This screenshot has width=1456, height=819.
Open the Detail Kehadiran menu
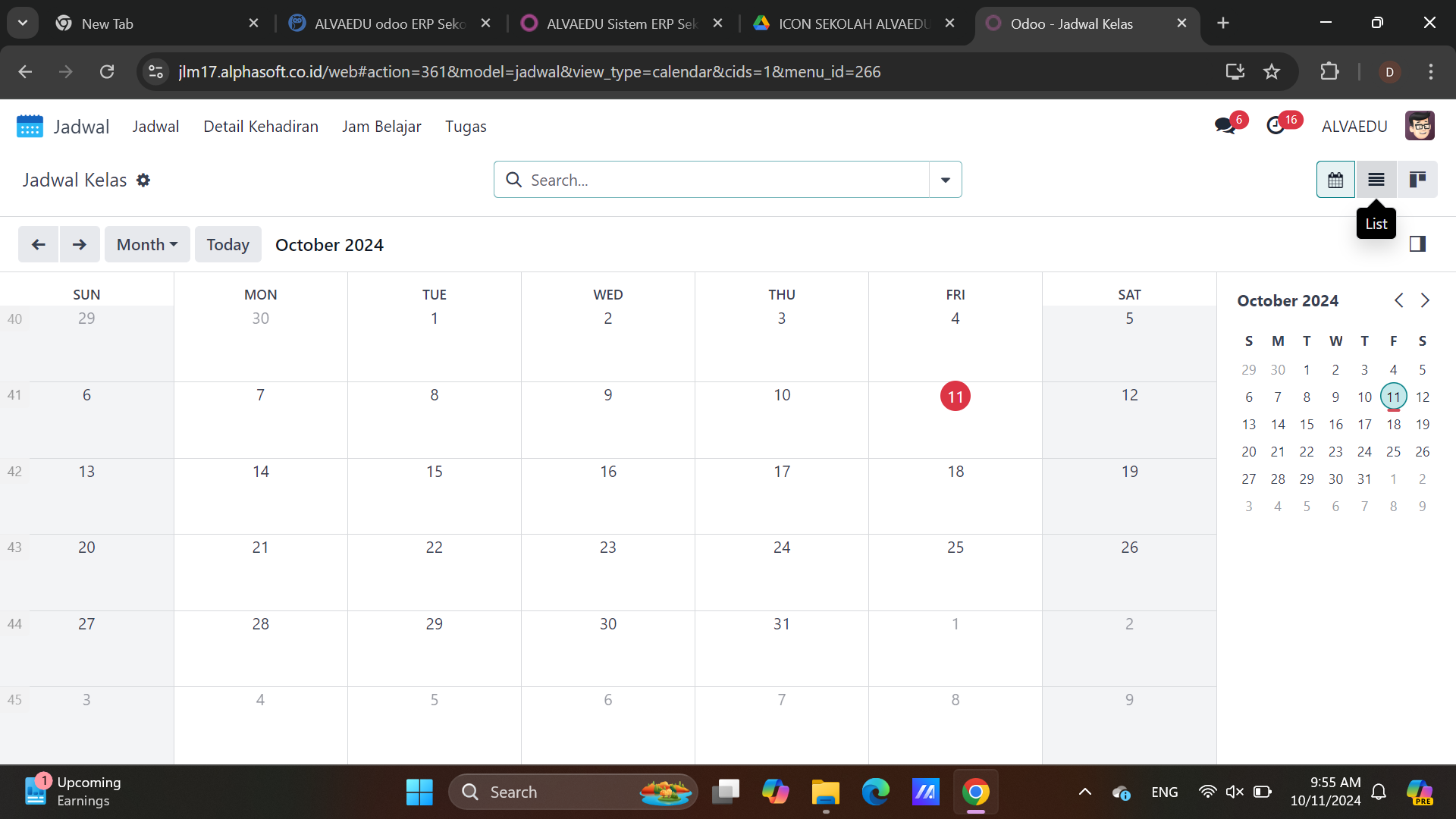261,127
